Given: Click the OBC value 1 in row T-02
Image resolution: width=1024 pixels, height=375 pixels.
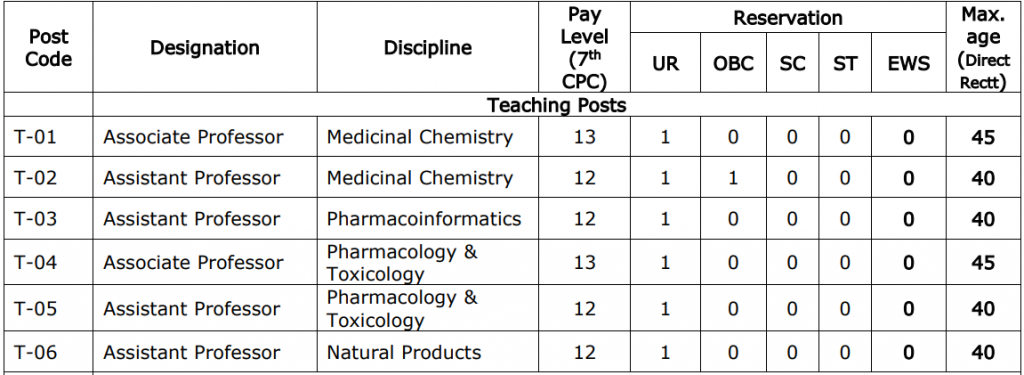Looking at the screenshot, I should click(x=733, y=178).
